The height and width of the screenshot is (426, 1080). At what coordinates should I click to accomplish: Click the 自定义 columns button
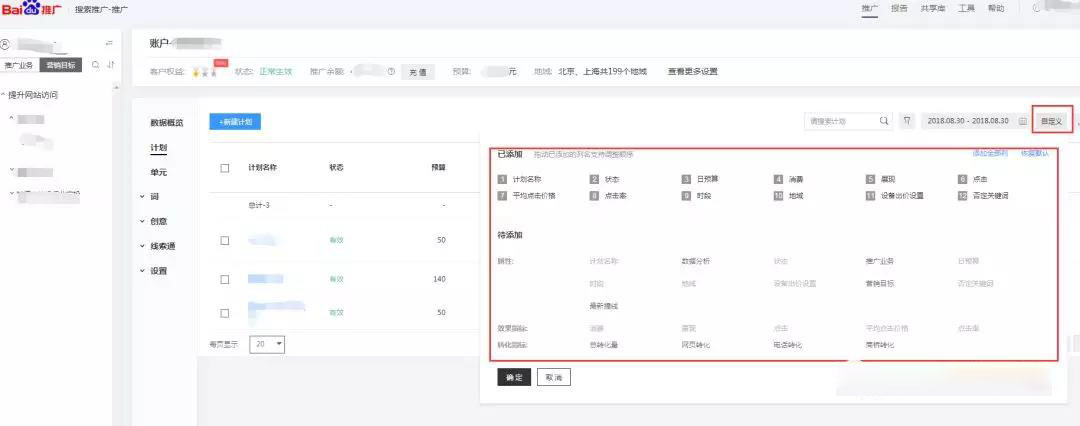[x=1052, y=121]
